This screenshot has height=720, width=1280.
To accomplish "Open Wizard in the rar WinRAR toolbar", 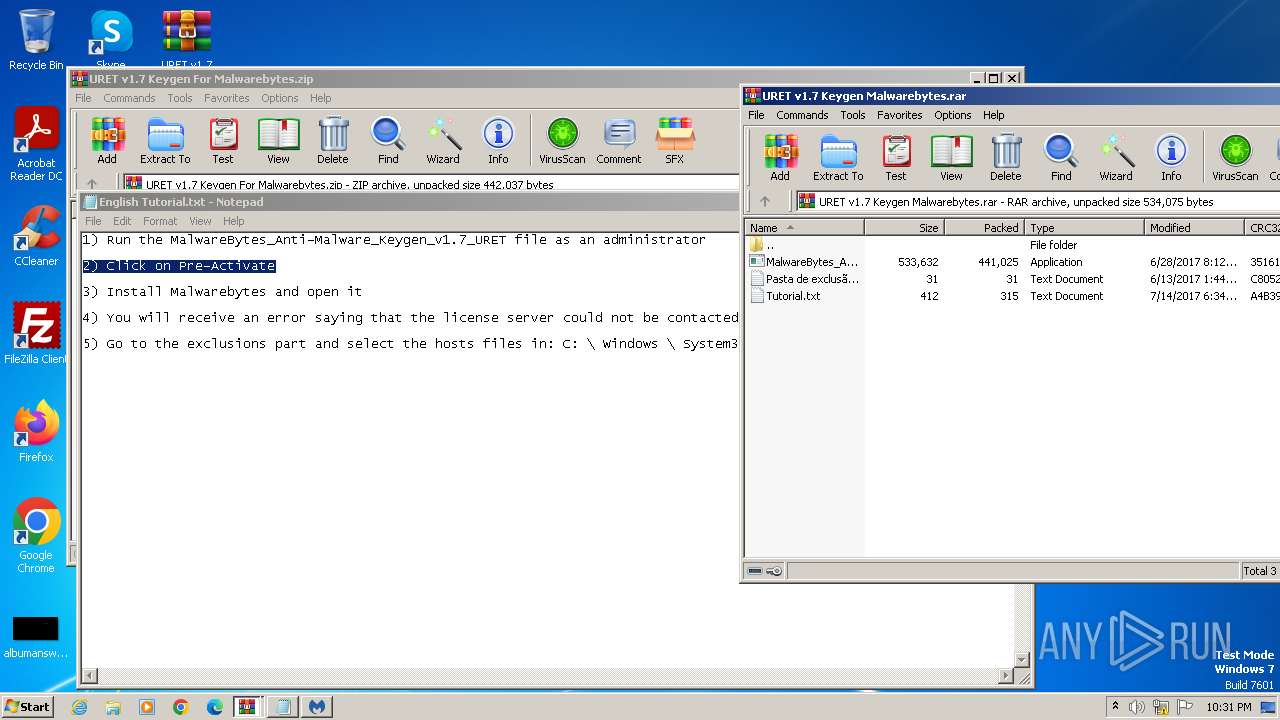I will (1116, 157).
